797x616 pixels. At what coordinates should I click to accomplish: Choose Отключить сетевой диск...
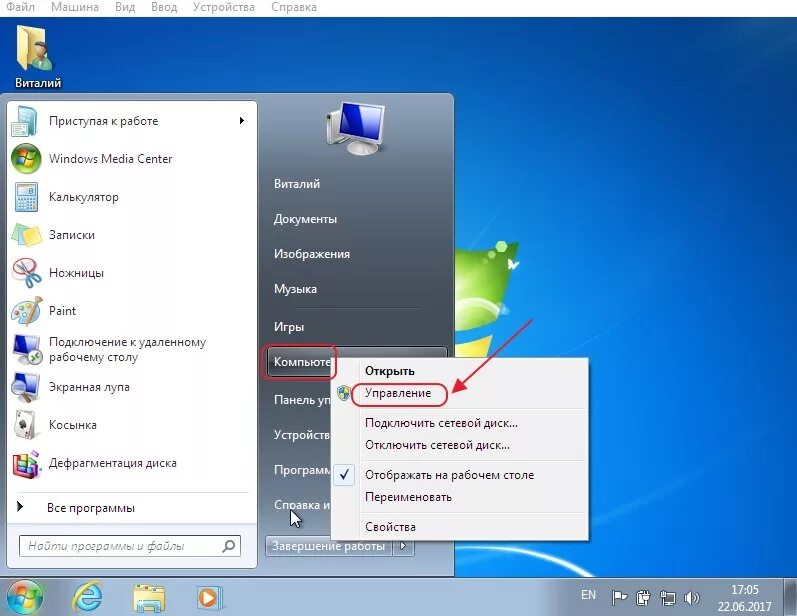[437, 445]
